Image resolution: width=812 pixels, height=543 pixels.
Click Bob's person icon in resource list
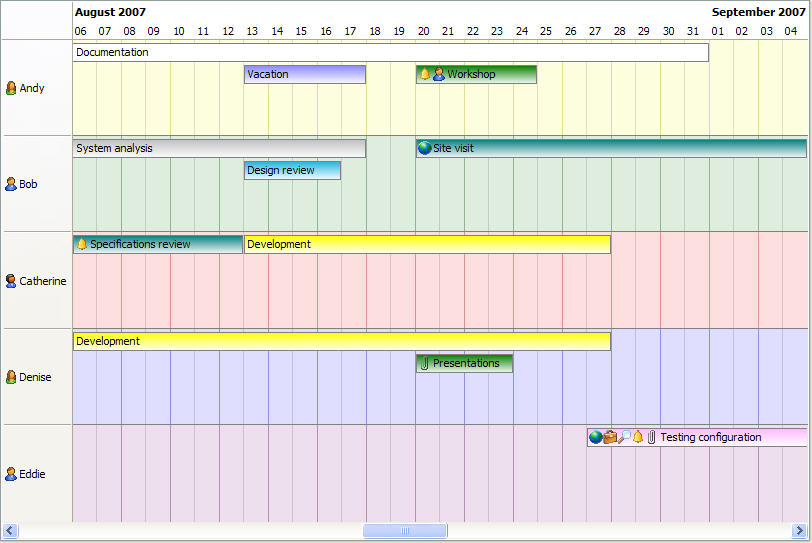(11, 184)
